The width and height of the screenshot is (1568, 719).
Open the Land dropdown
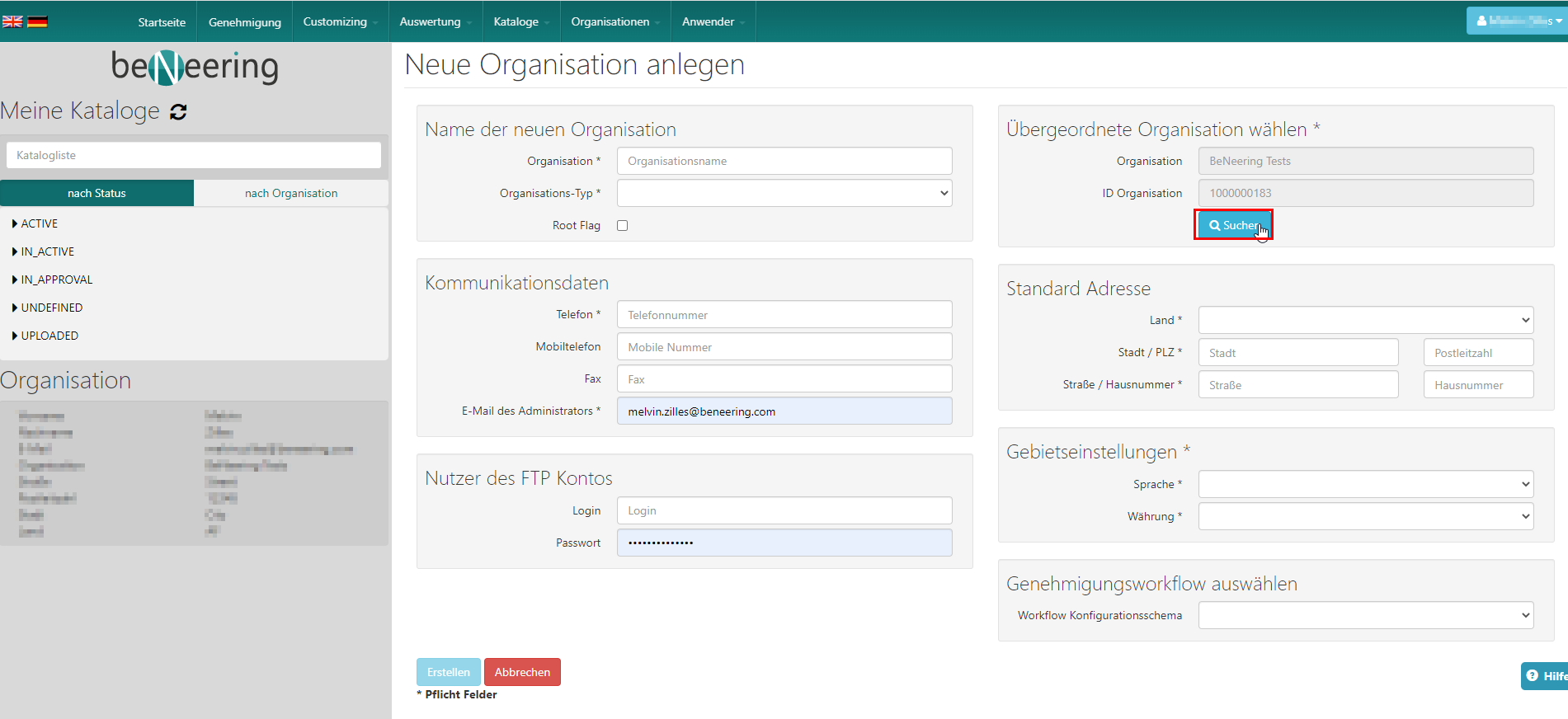point(1365,320)
